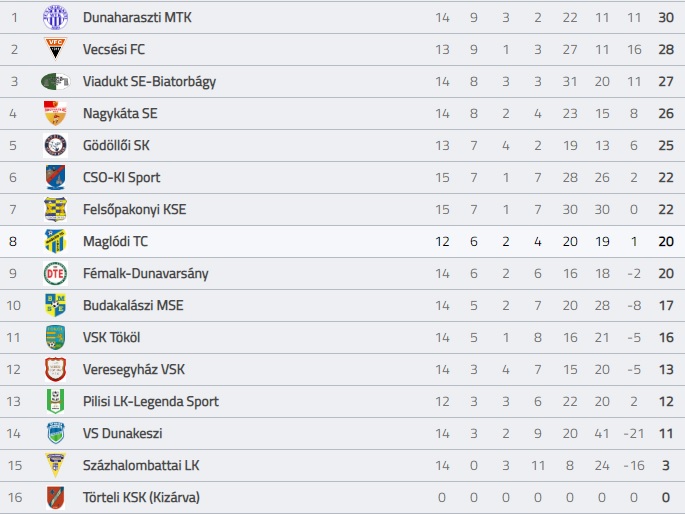685x514 pixels.
Task: Open the VS Dunakeszi team name
Action: 123,433
